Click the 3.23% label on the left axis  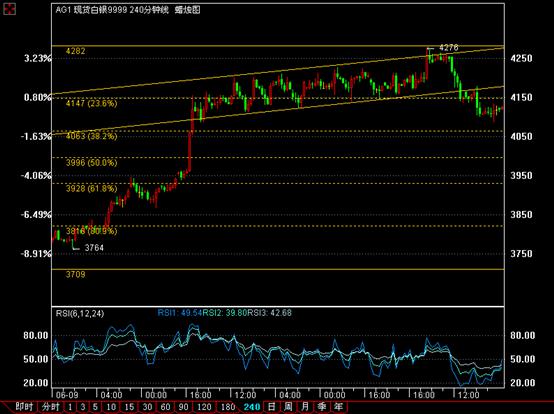click(x=37, y=58)
